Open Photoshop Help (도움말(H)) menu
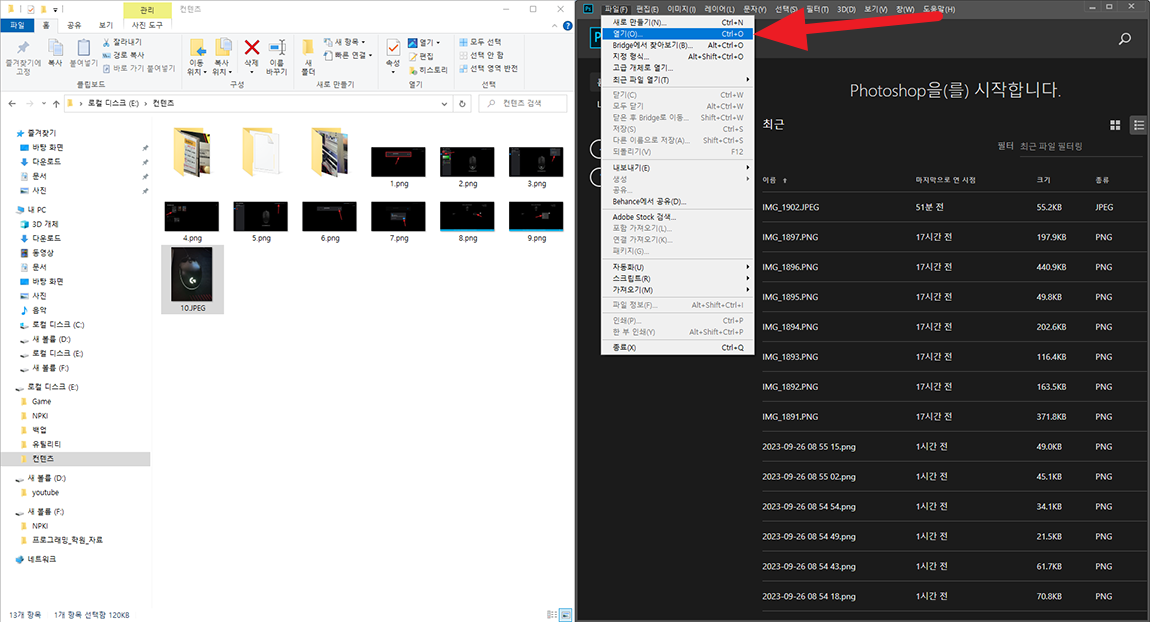This screenshot has width=1150, height=622. click(x=939, y=9)
